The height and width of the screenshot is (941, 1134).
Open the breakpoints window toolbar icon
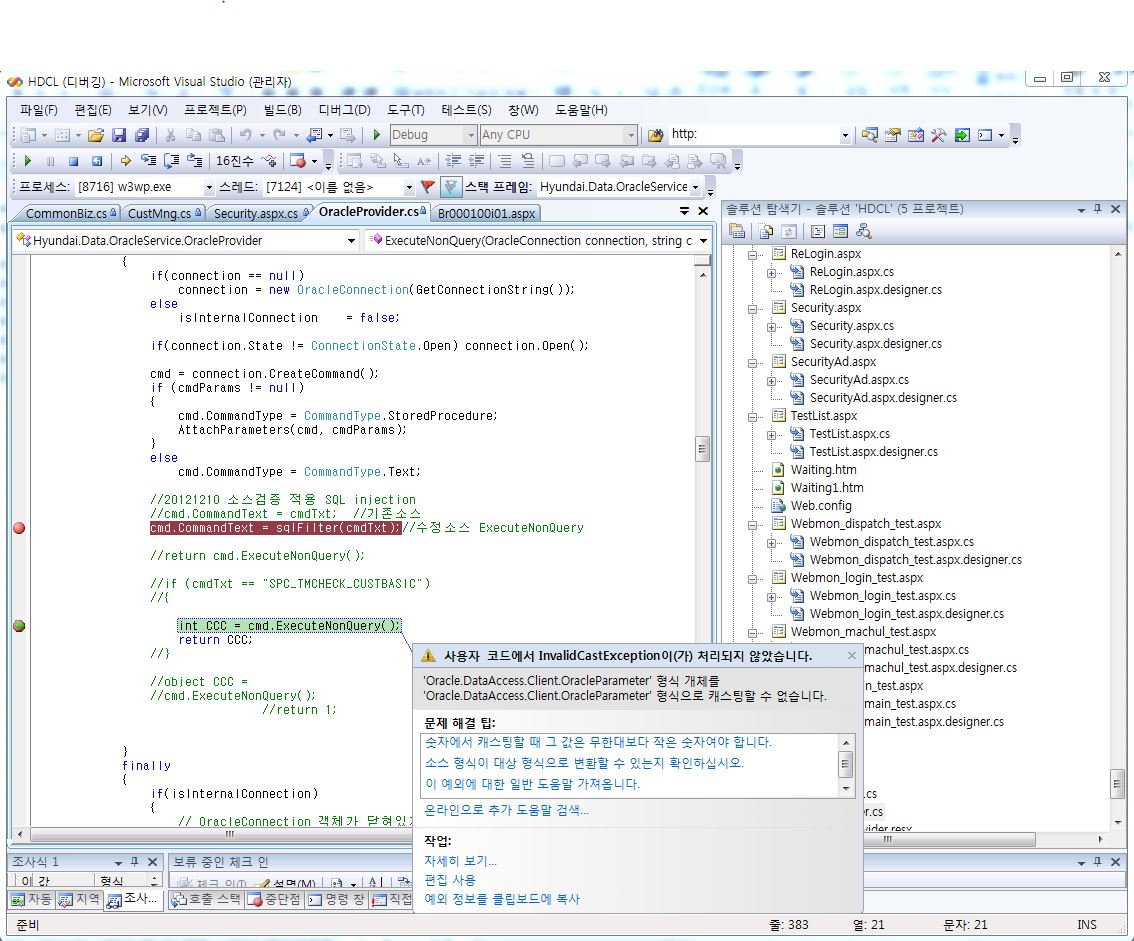click(x=297, y=161)
